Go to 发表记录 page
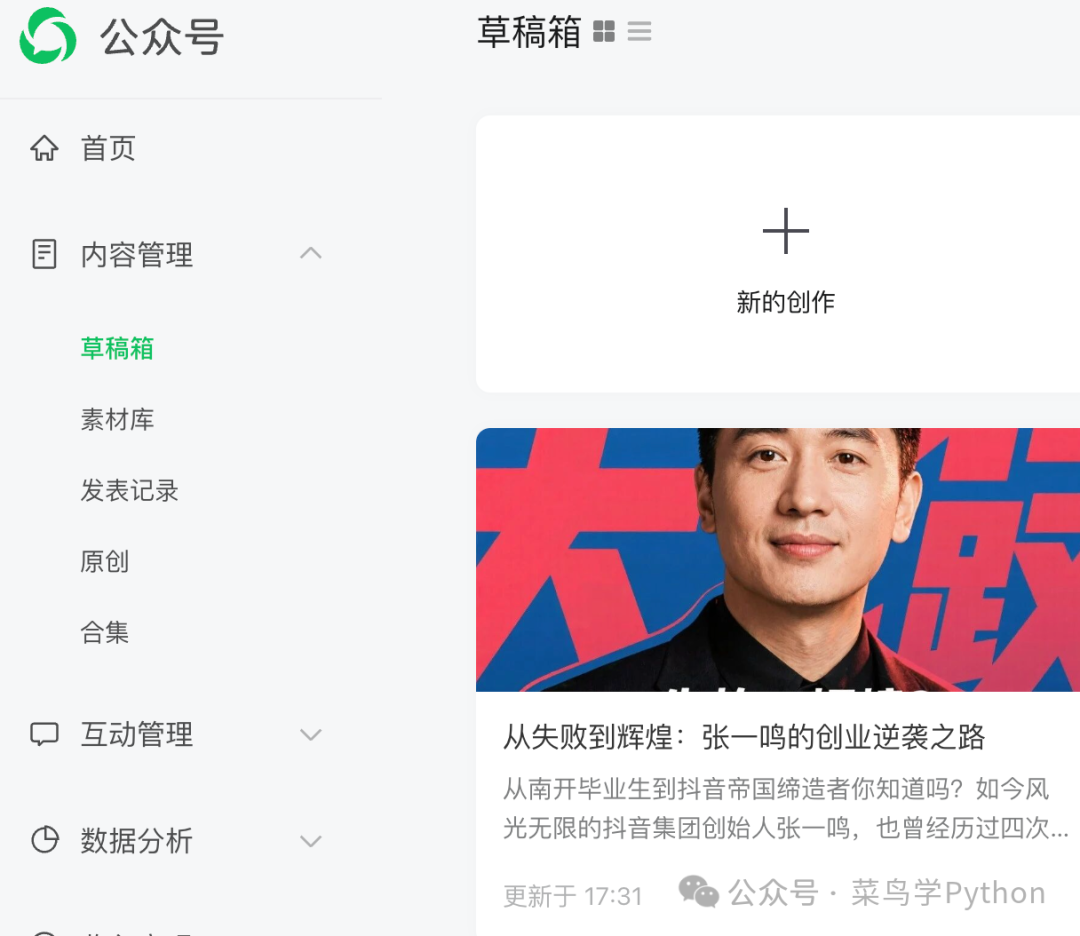 tap(129, 490)
